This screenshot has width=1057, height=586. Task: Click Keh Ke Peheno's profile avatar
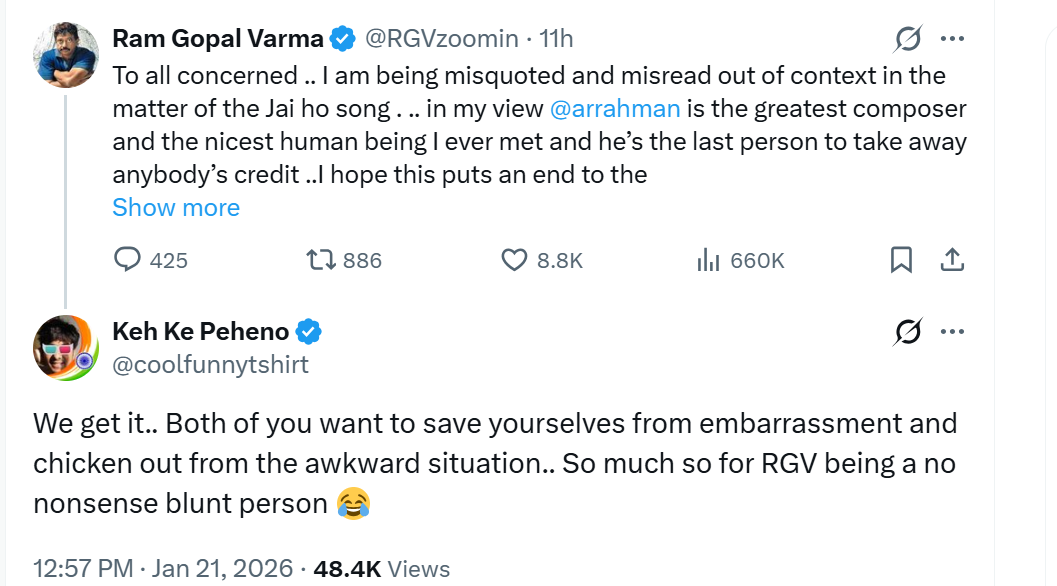pyautogui.click(x=65, y=346)
